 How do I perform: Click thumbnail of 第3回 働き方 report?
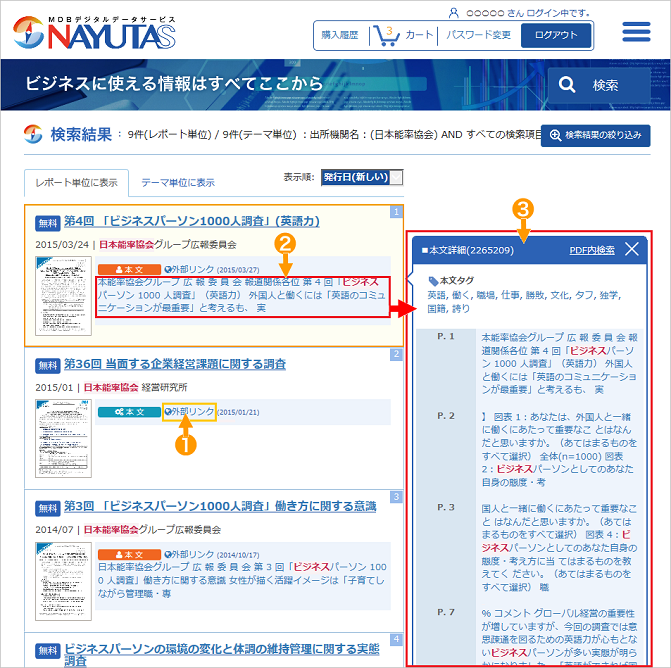[63, 581]
